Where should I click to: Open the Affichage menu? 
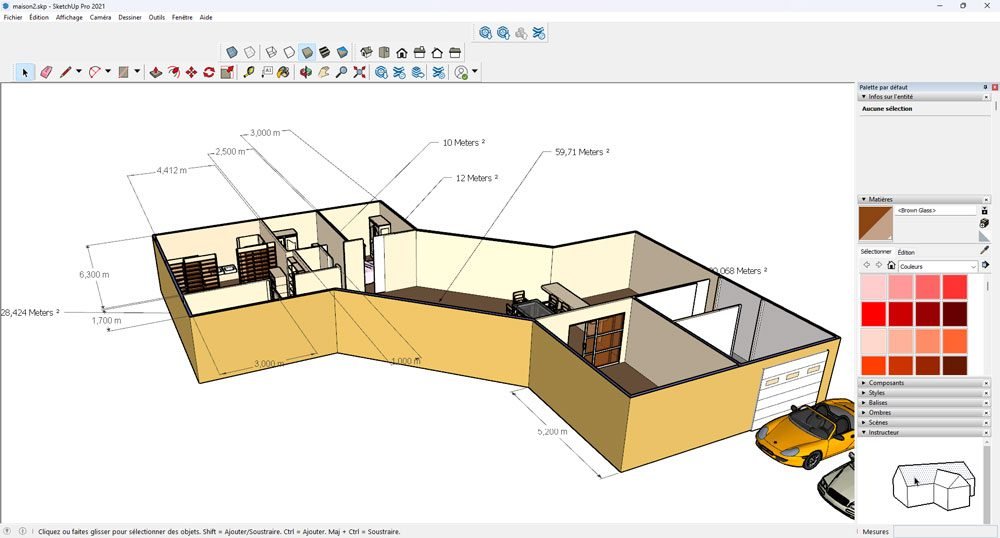click(x=69, y=17)
